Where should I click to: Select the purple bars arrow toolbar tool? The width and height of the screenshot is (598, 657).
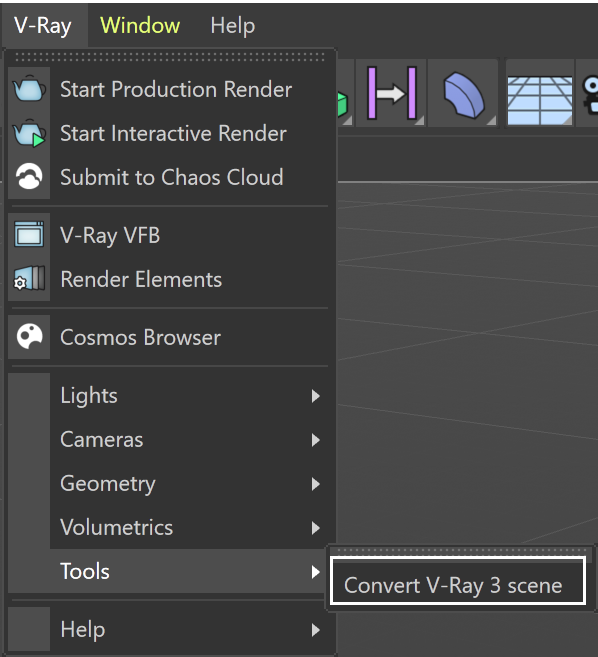(391, 93)
